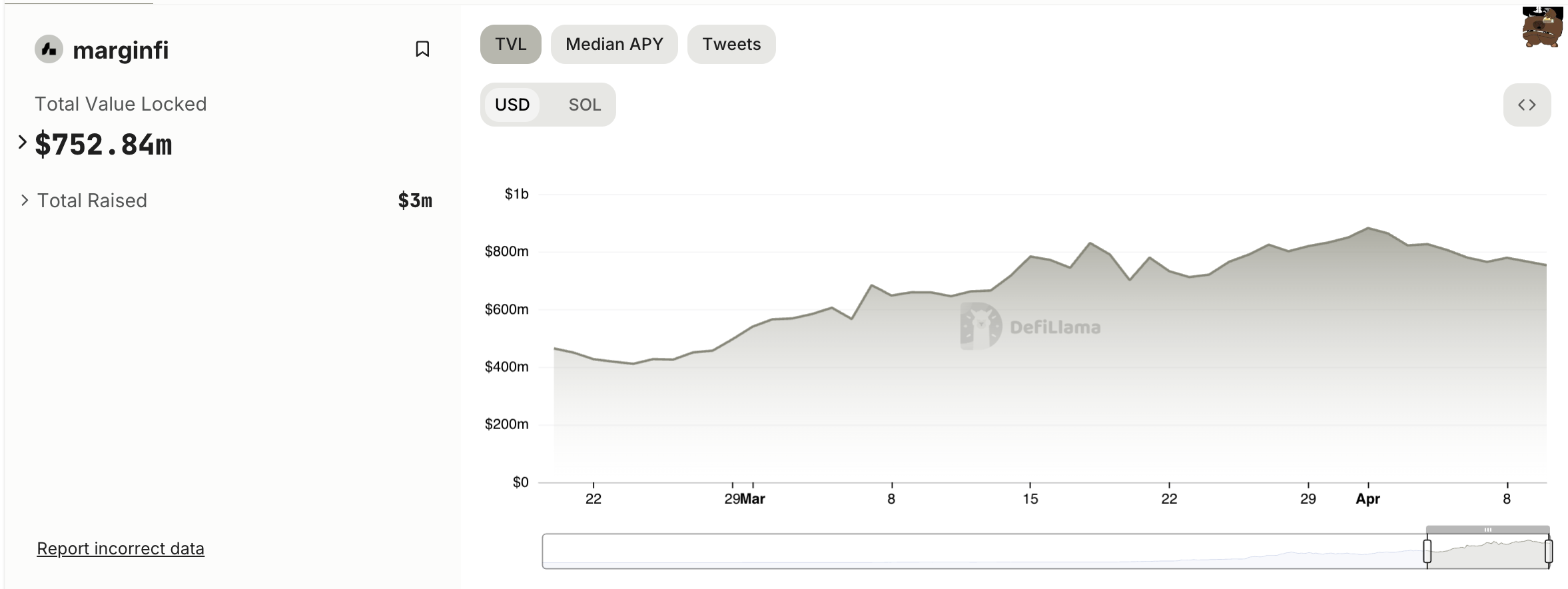Click left handle of date range slider
Image resolution: width=1568 pixels, height=589 pixels.
pyautogui.click(x=1427, y=551)
